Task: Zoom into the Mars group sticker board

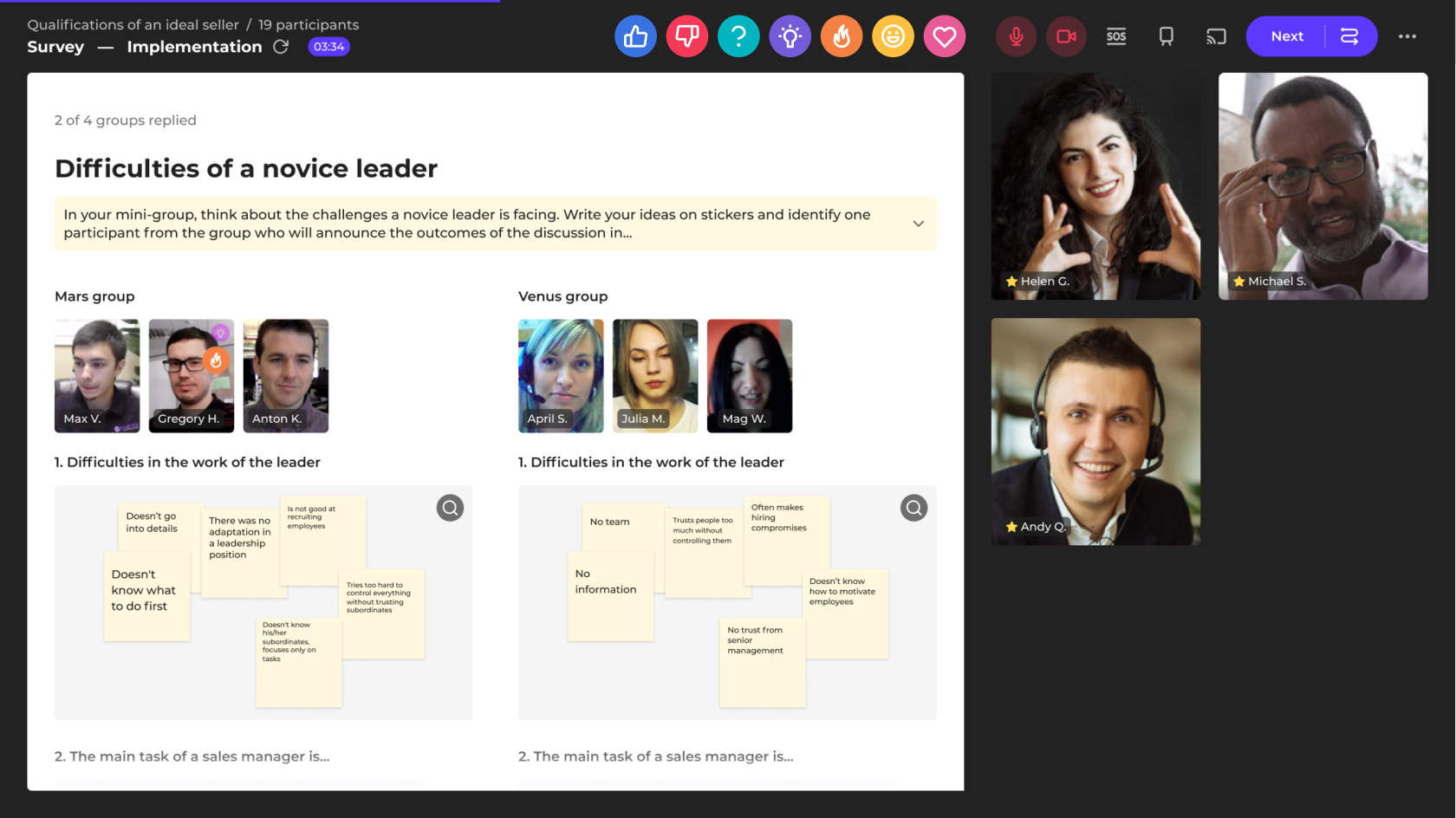Action: (450, 508)
